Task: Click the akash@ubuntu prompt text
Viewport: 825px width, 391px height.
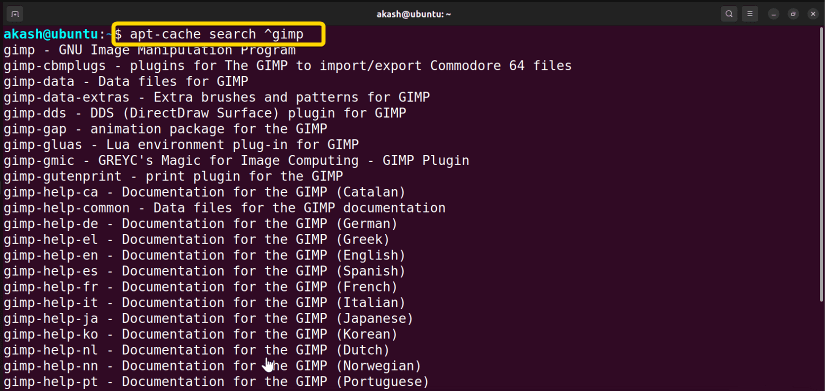Action: [50, 35]
